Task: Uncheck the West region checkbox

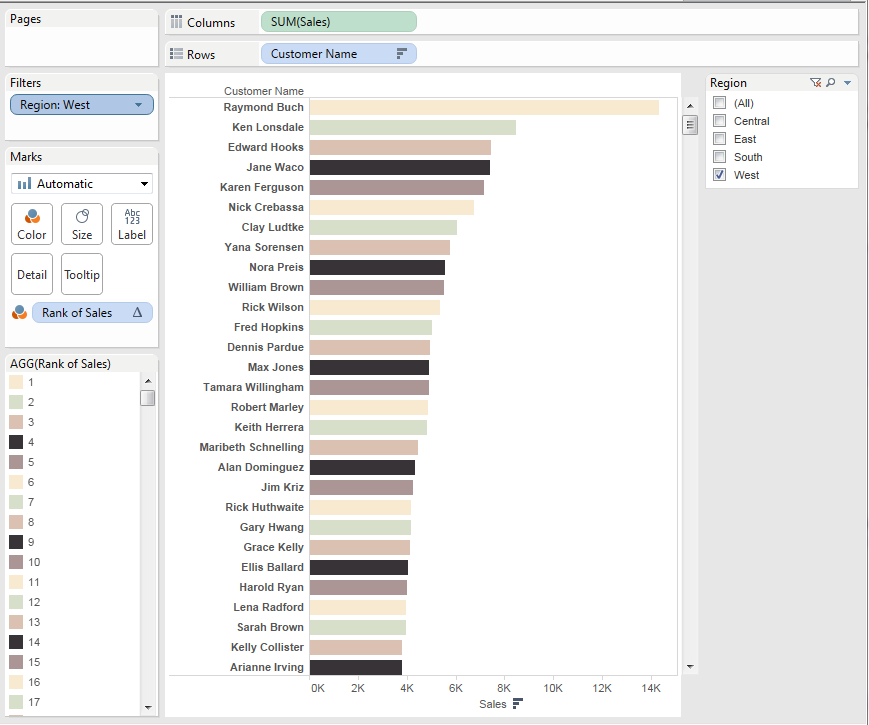Action: tap(719, 175)
